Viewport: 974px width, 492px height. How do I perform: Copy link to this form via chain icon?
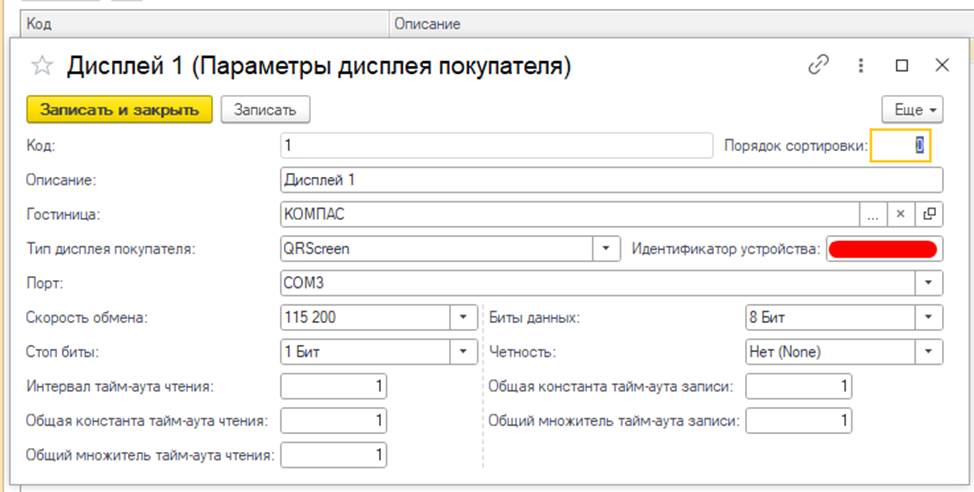pos(819,65)
